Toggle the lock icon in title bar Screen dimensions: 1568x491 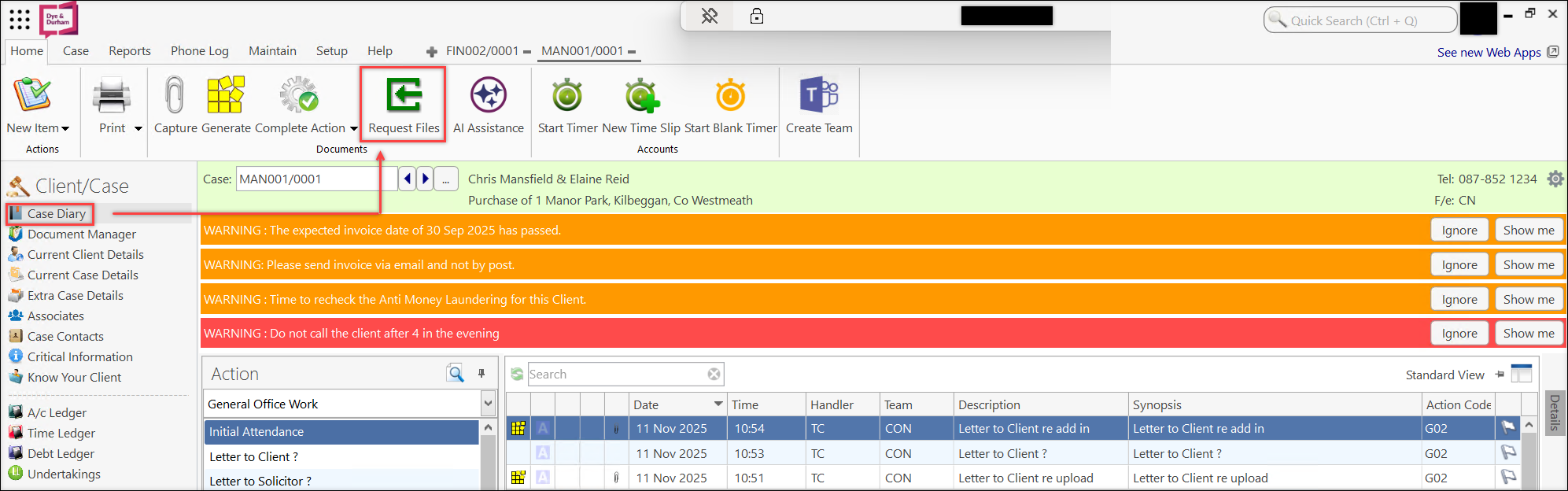coord(757,16)
